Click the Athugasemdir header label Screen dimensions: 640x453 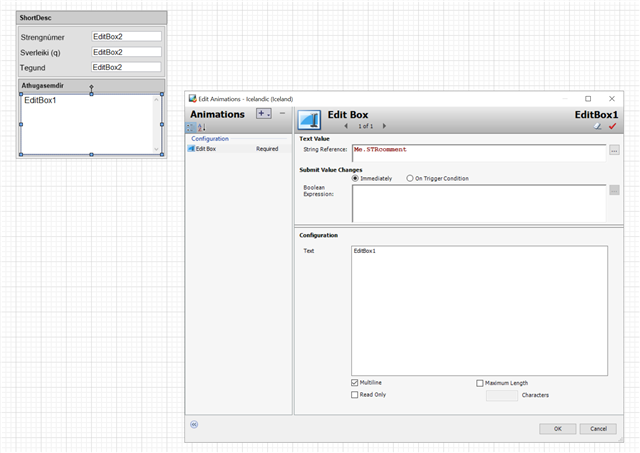(x=42, y=85)
